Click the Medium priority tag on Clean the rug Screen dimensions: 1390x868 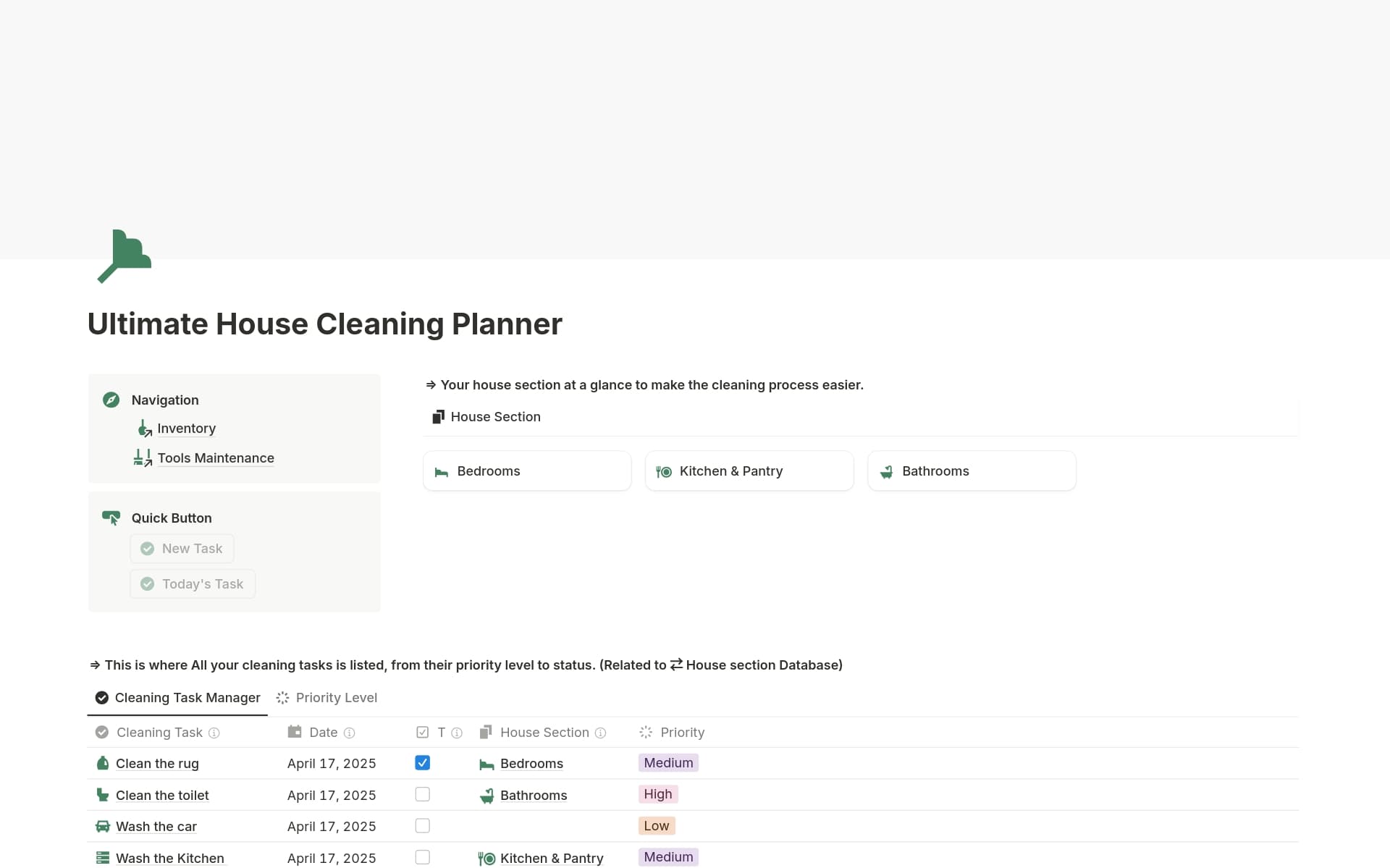click(x=667, y=763)
